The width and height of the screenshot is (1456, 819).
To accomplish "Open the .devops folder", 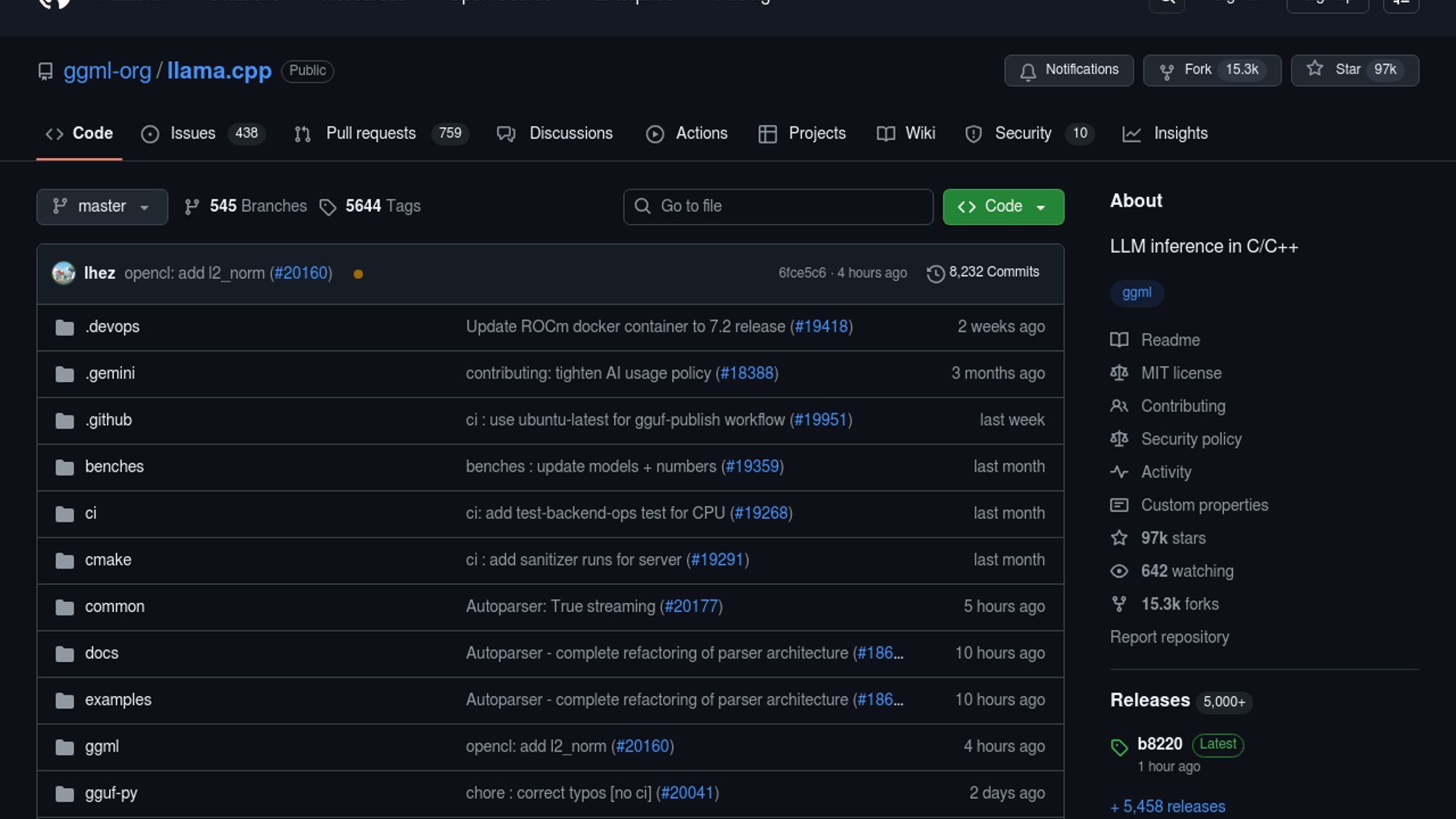I will pyautogui.click(x=112, y=327).
